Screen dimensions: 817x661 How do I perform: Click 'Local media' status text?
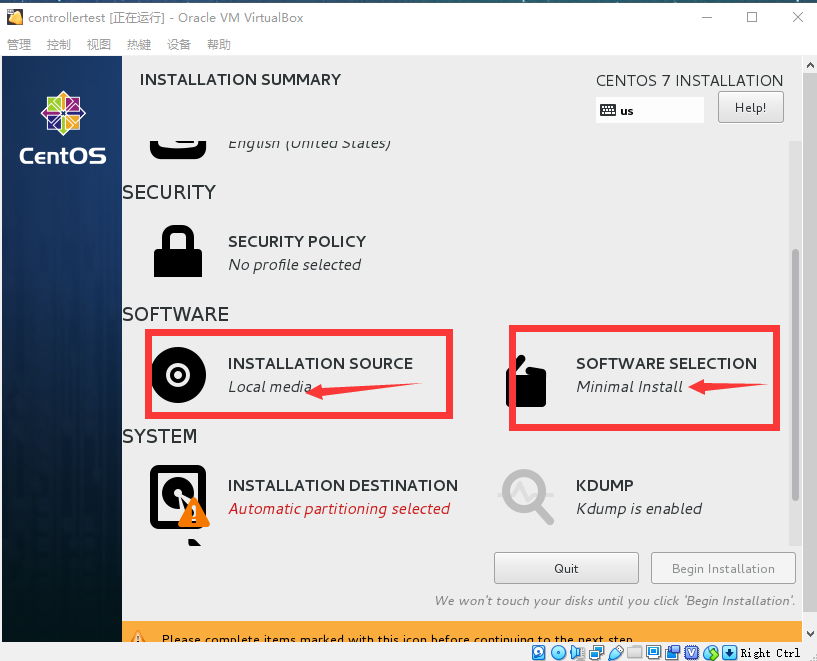(x=270, y=387)
